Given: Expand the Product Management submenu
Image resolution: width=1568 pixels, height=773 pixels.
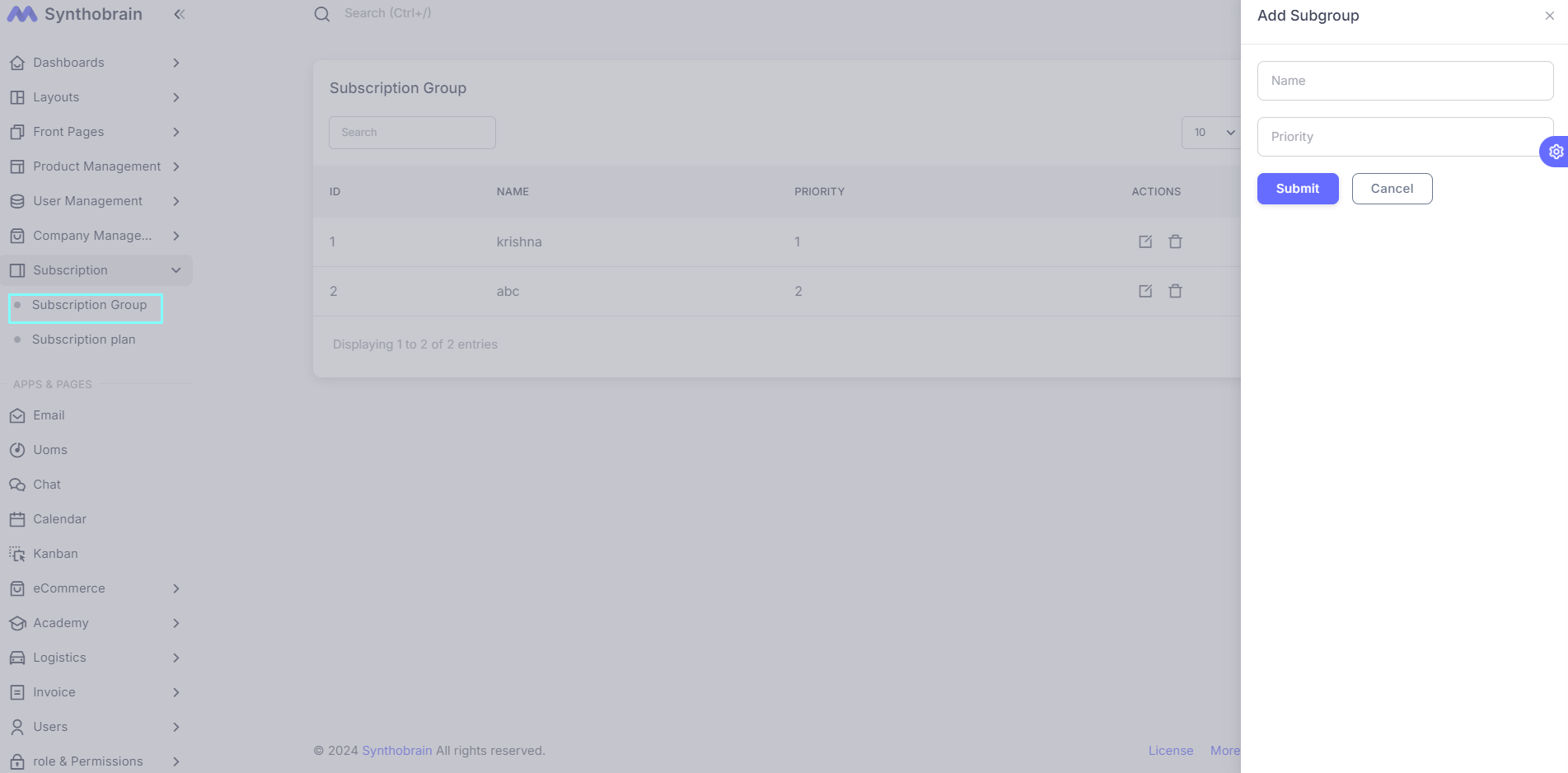Looking at the screenshot, I should click(x=96, y=166).
